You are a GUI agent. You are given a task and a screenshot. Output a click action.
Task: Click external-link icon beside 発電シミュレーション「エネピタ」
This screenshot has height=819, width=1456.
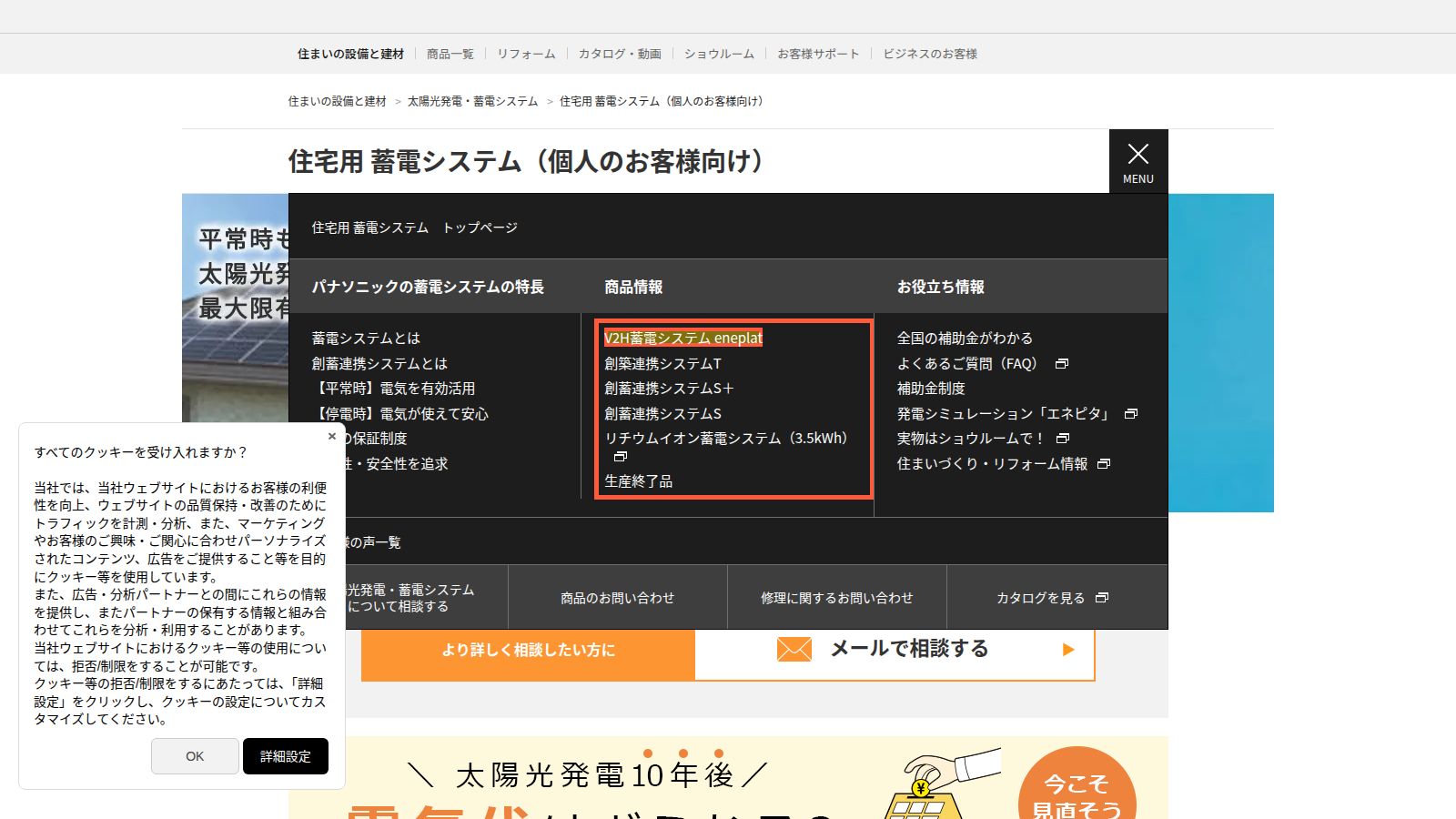click(x=1131, y=414)
